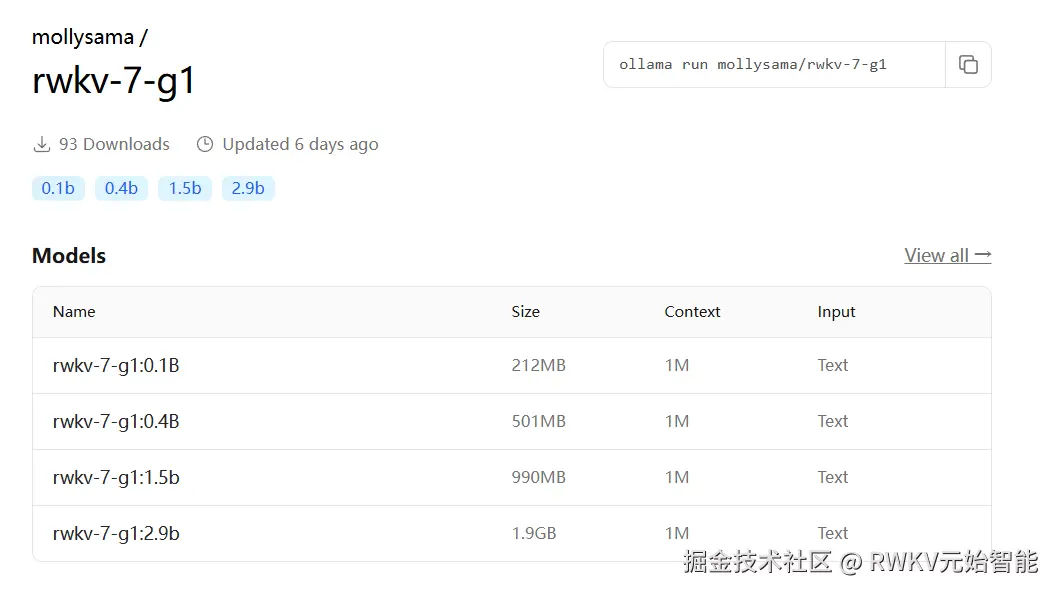Click the 1M context cell in the 0.1B row

point(677,365)
